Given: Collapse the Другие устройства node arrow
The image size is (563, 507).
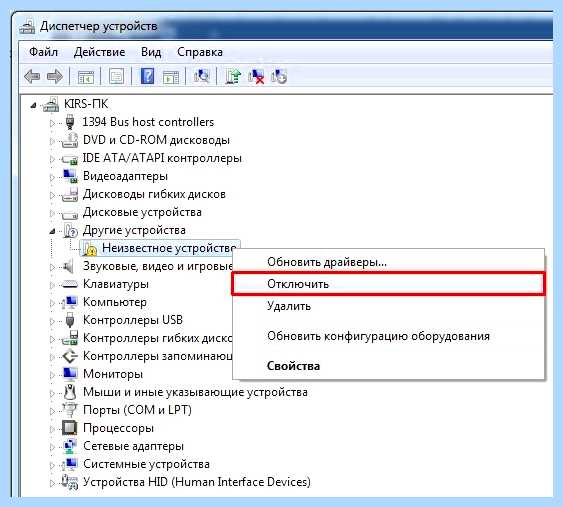Looking at the screenshot, I should [x=52, y=232].
